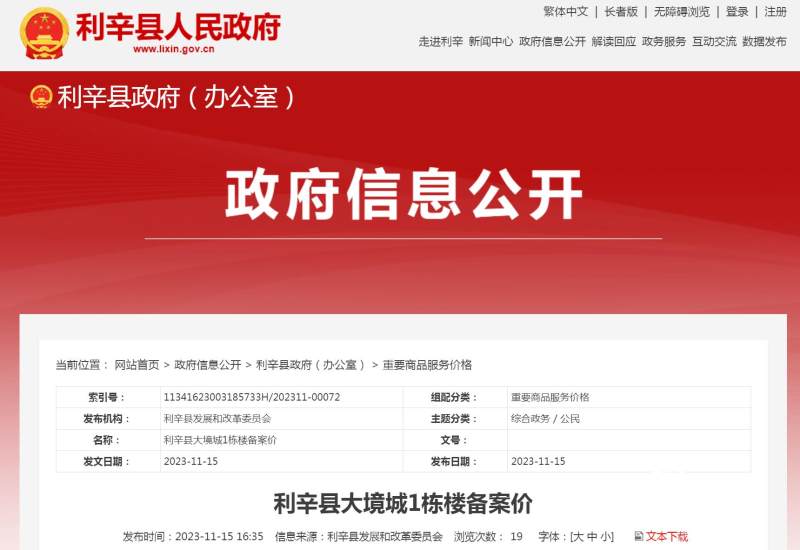Image resolution: width=800 pixels, height=550 pixels.
Task: Click the 登录 login link
Action: point(737,12)
